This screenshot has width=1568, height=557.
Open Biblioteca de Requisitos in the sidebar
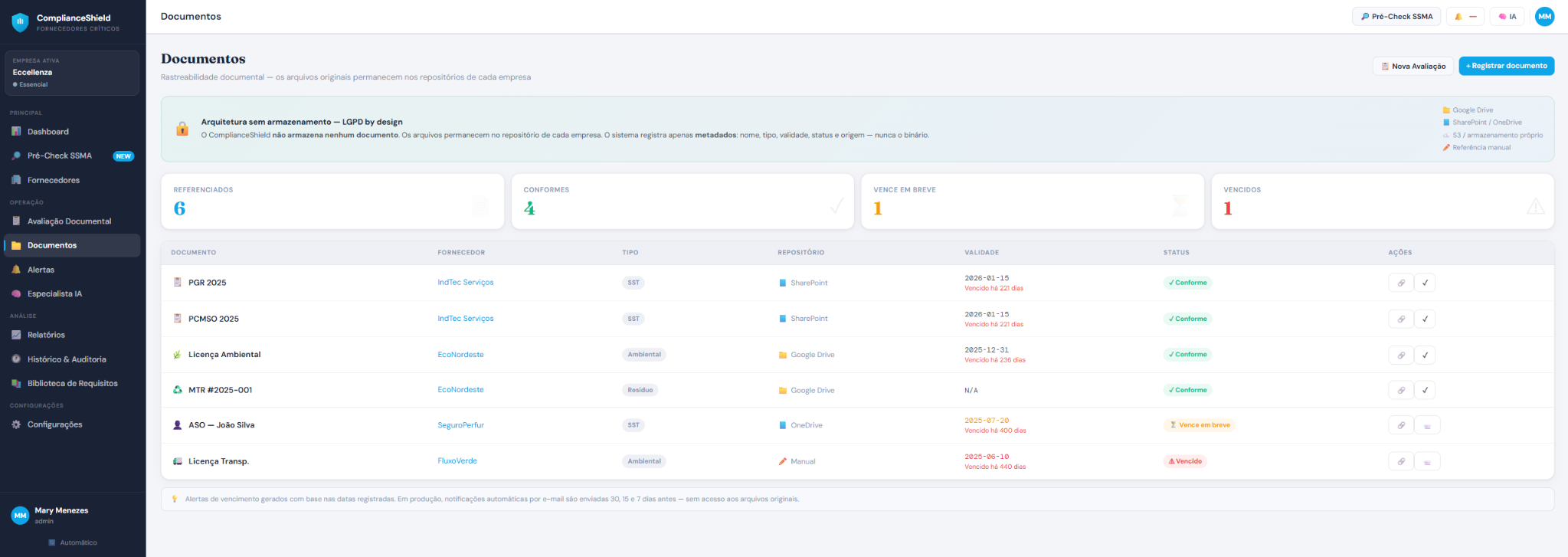(72, 383)
